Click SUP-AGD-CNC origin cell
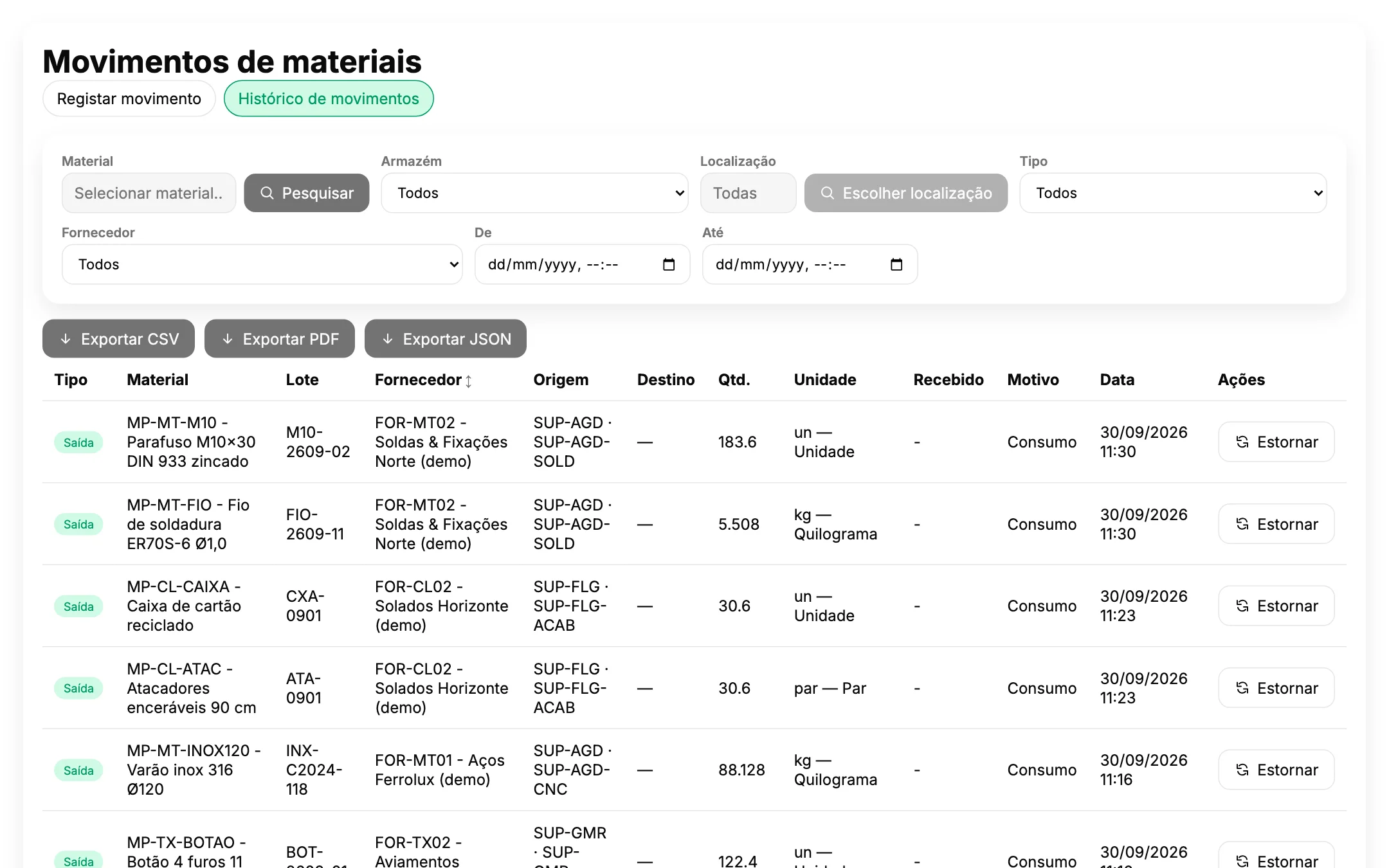 (x=572, y=770)
